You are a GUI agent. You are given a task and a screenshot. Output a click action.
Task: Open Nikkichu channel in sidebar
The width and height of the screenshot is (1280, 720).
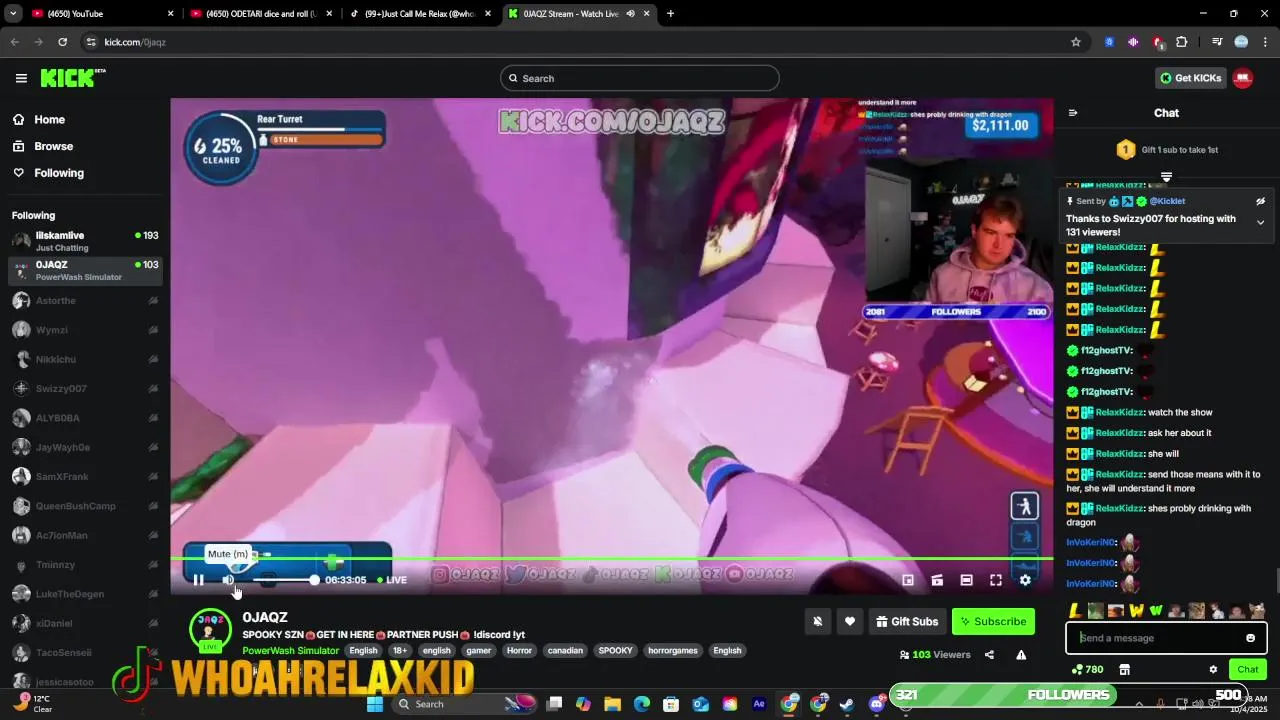tap(85, 359)
